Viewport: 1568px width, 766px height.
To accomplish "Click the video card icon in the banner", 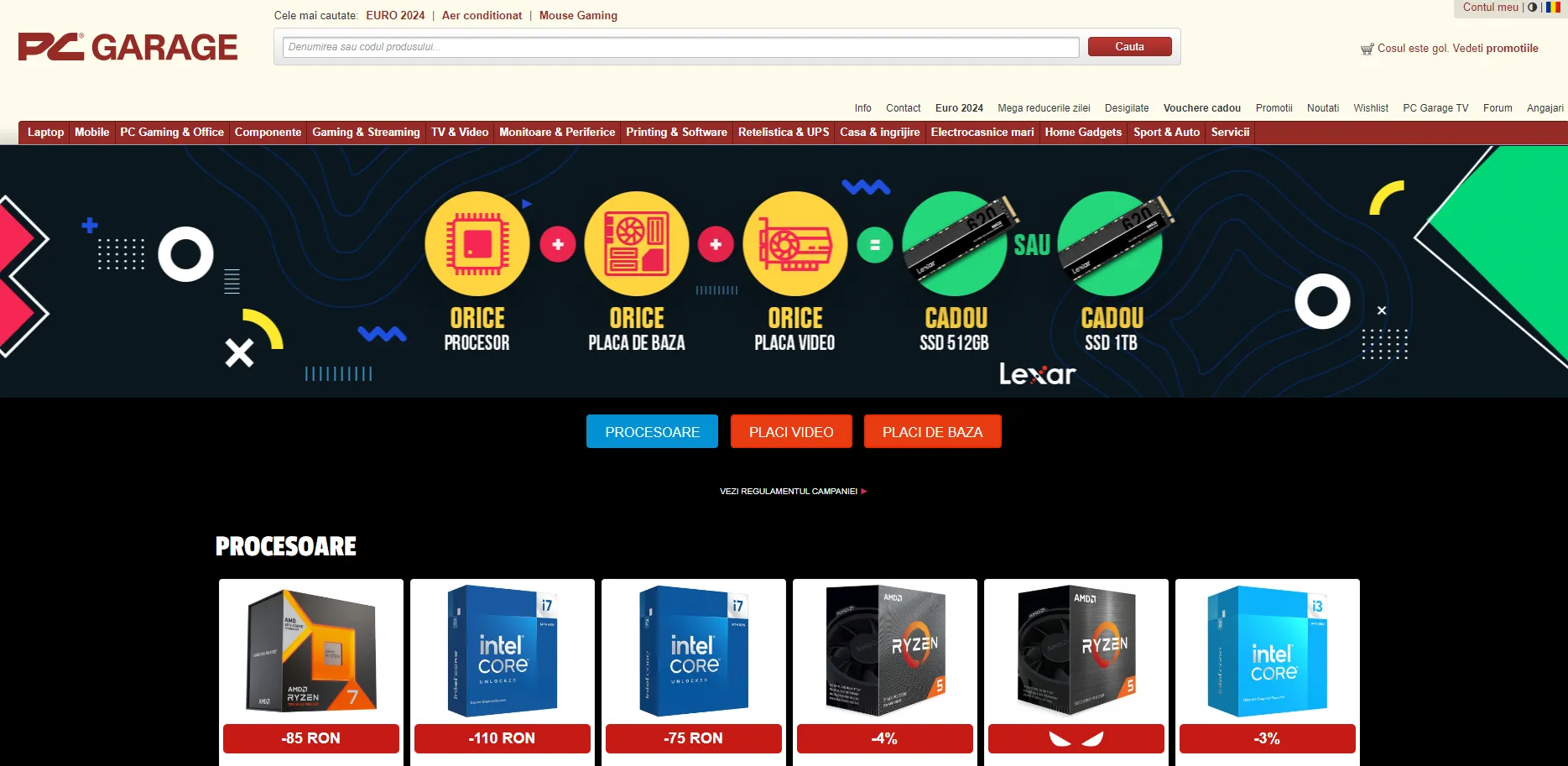I will point(795,244).
